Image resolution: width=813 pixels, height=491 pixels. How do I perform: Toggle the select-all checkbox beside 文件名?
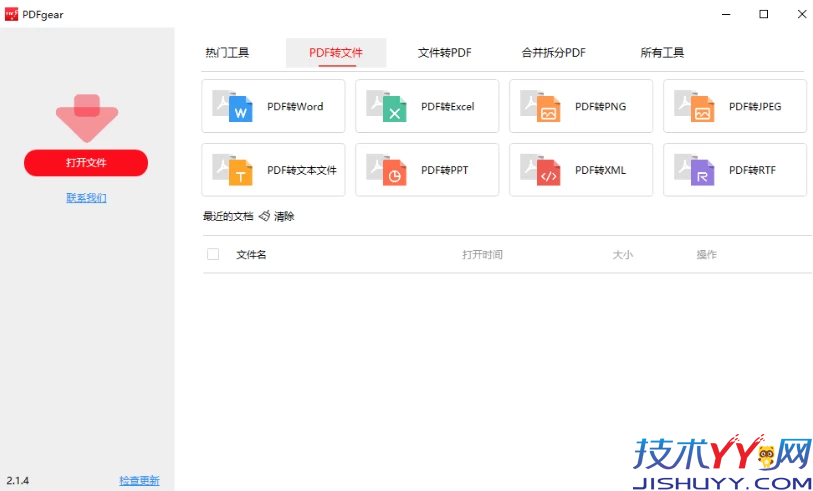[213, 254]
